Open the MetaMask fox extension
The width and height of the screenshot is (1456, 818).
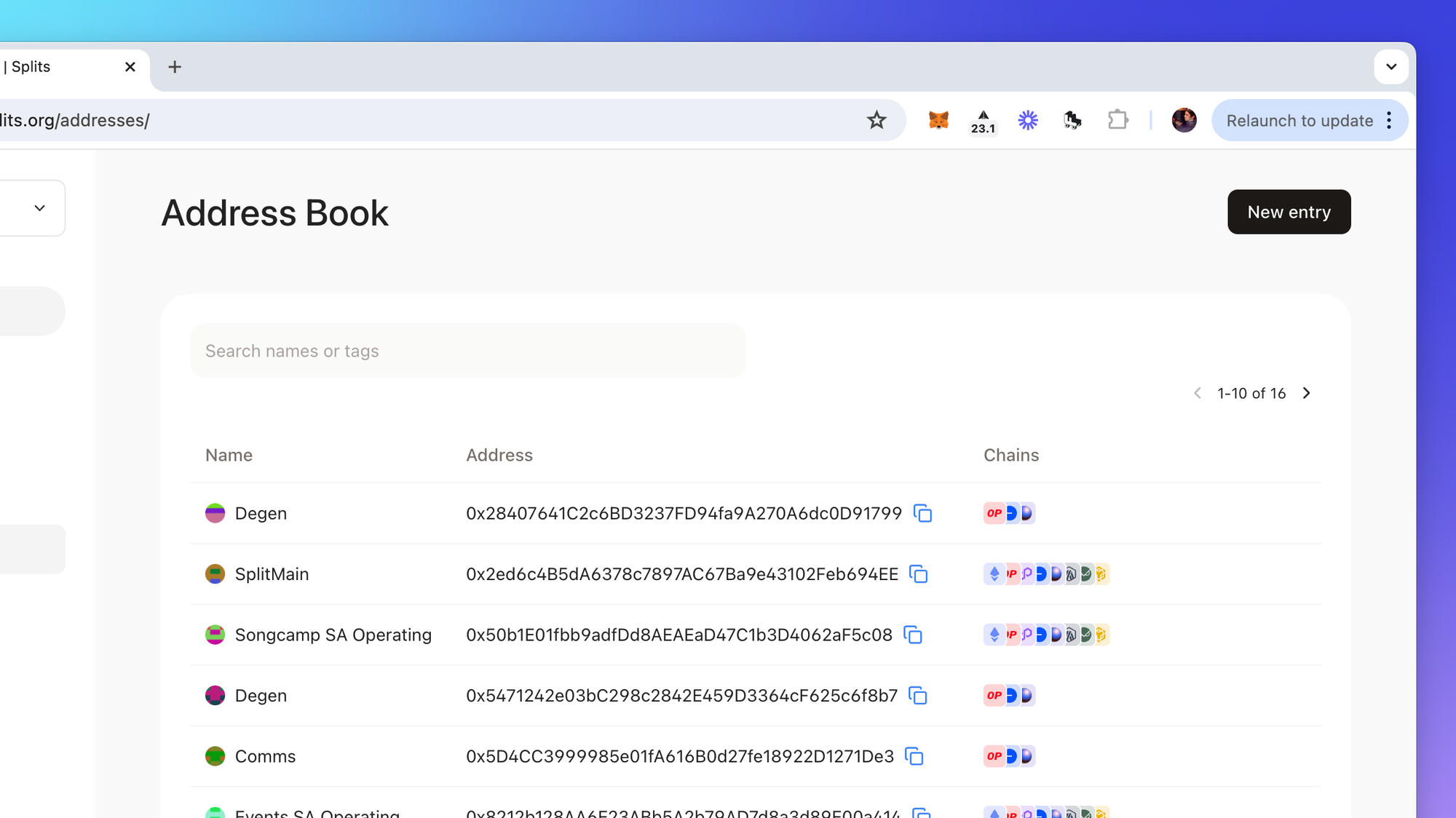click(938, 120)
